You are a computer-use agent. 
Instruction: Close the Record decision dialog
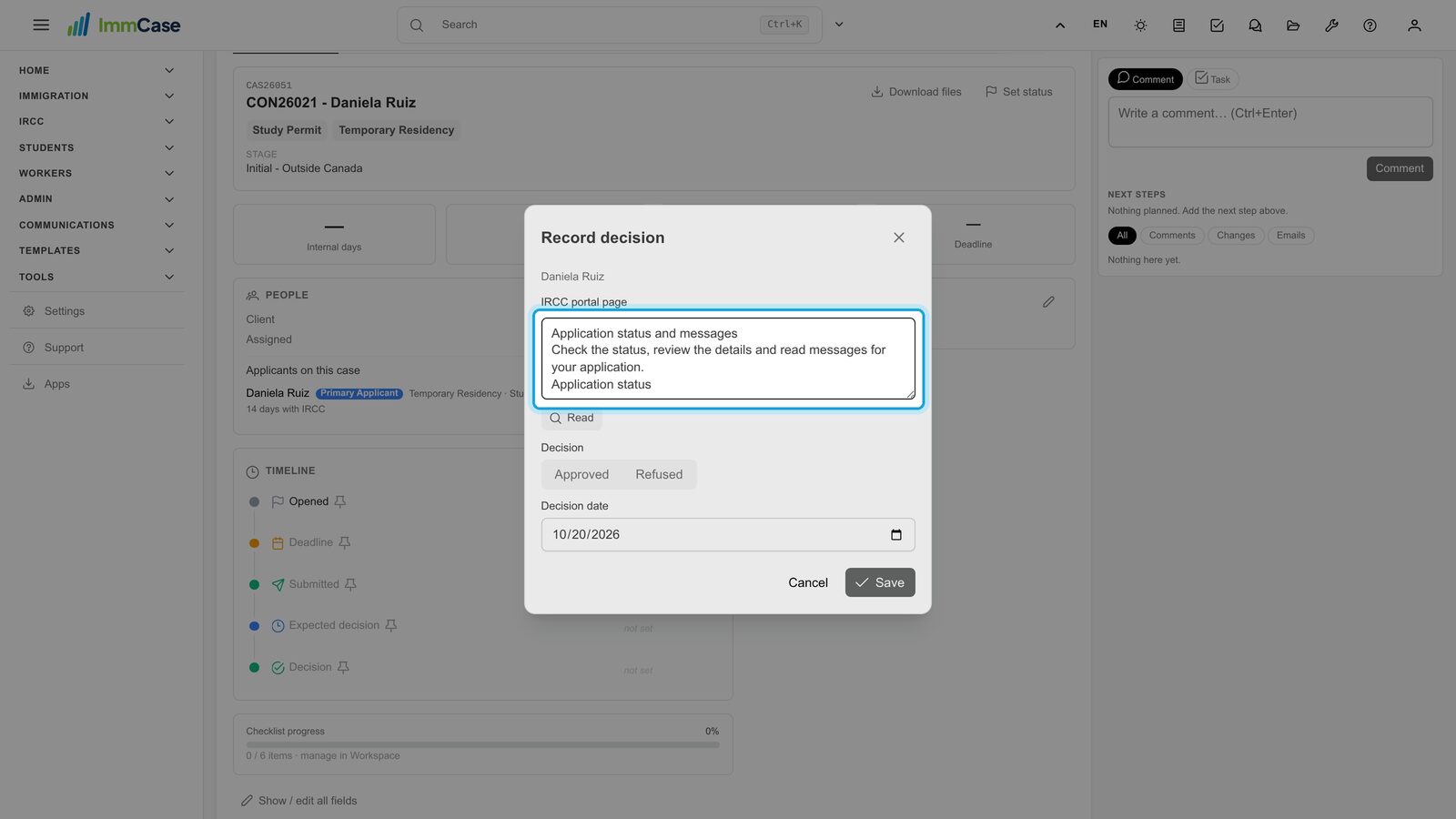pyautogui.click(x=899, y=238)
